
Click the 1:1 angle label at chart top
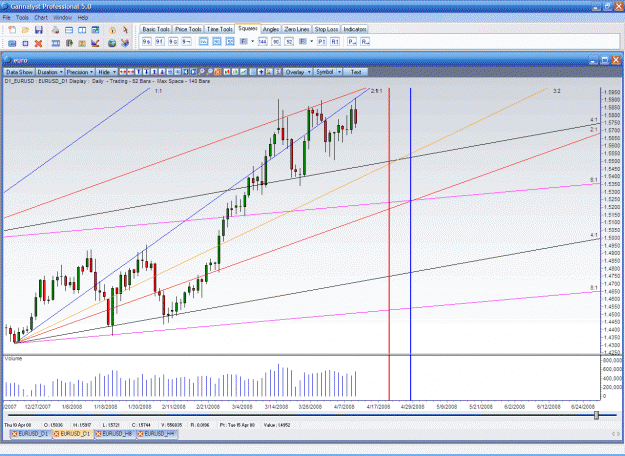point(158,91)
